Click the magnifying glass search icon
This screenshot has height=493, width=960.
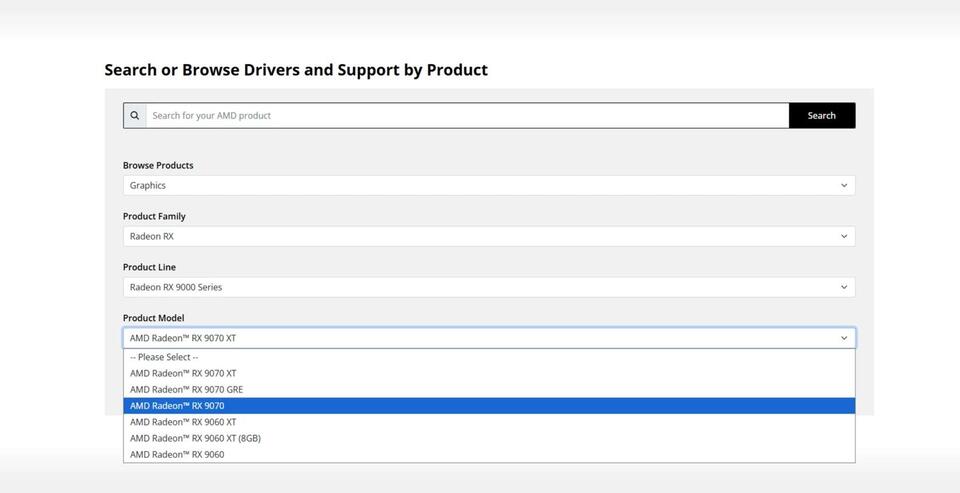[x=135, y=115]
